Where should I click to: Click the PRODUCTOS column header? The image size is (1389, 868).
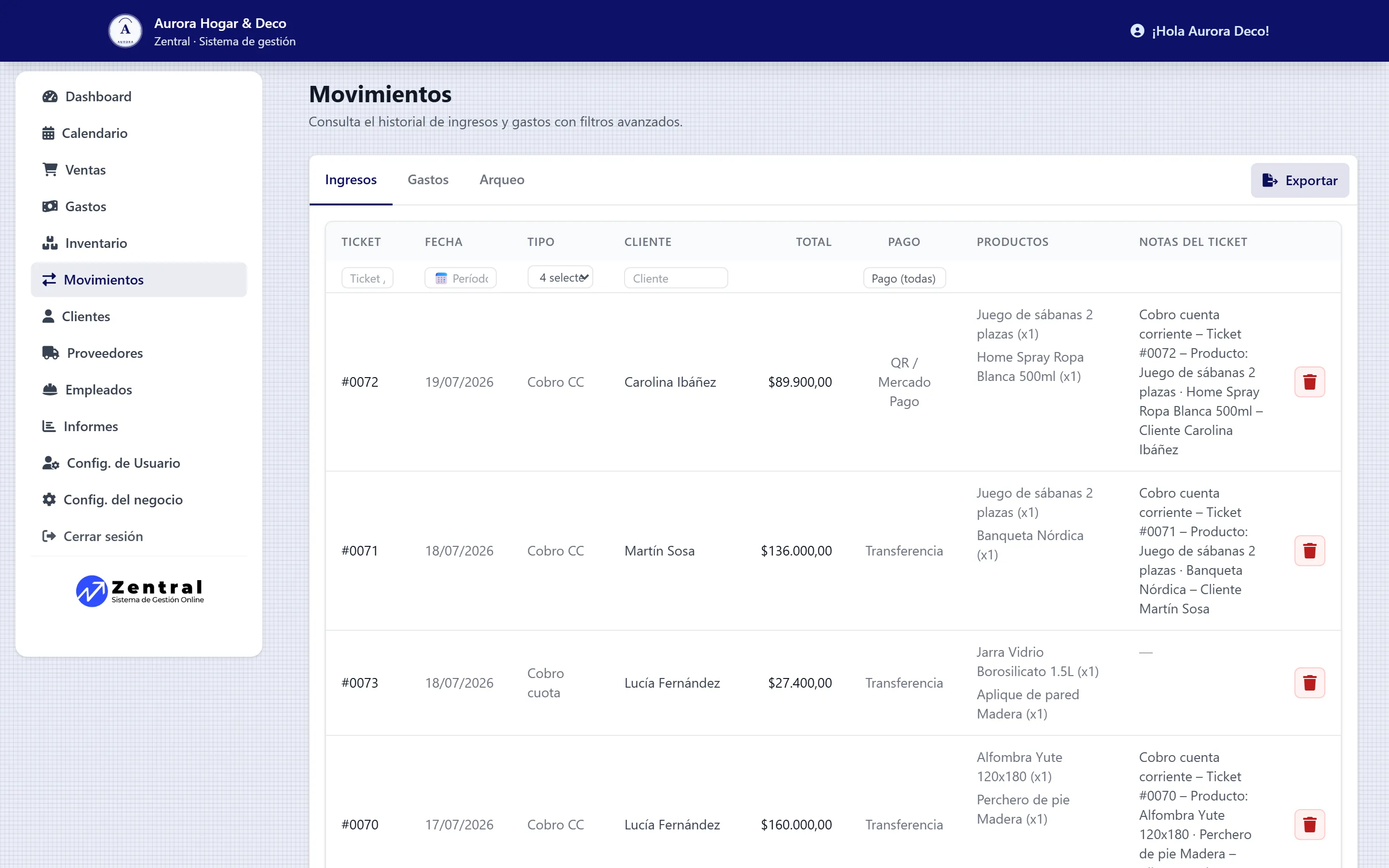click(x=1012, y=242)
